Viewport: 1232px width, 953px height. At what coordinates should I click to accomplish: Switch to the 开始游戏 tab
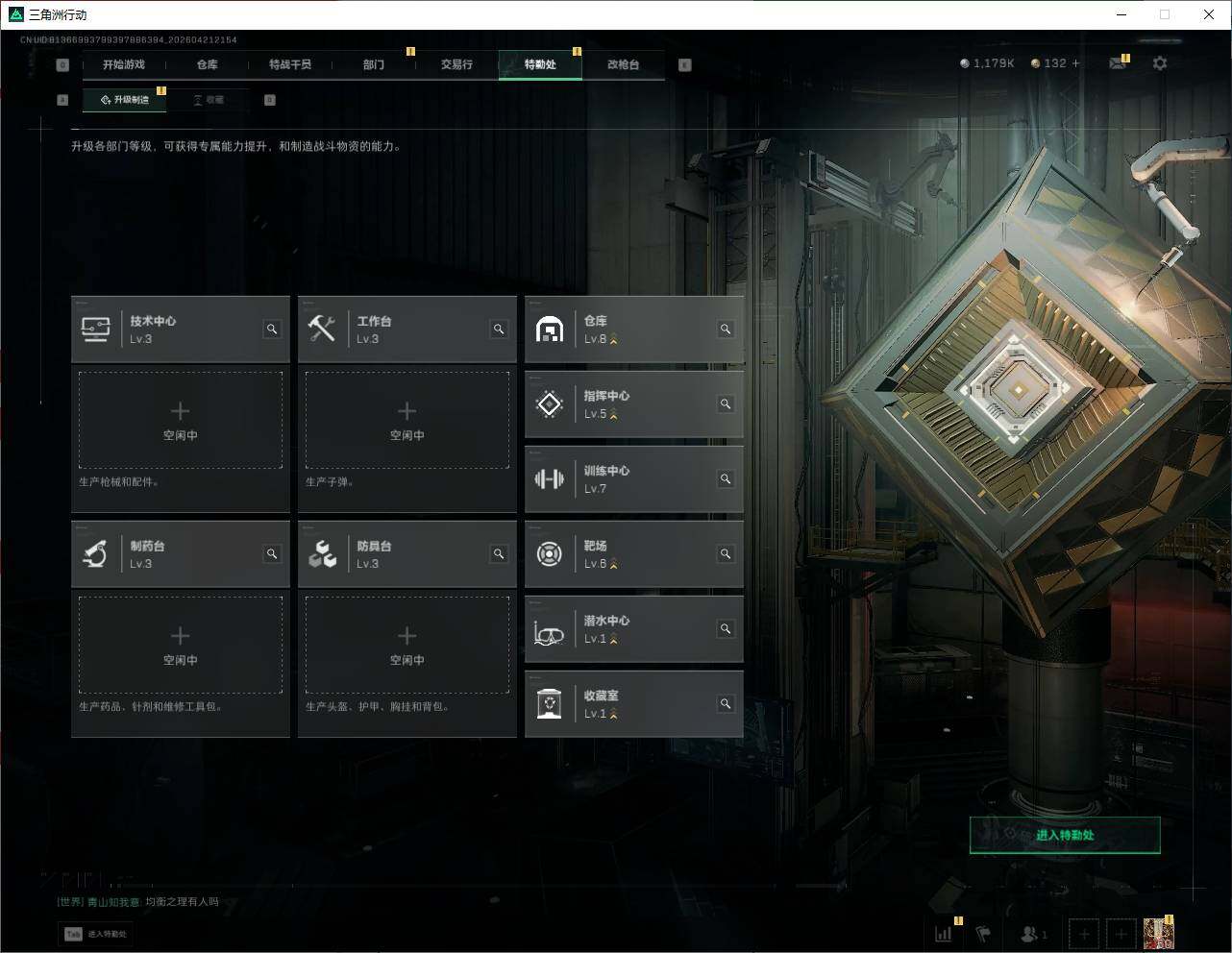(x=124, y=64)
